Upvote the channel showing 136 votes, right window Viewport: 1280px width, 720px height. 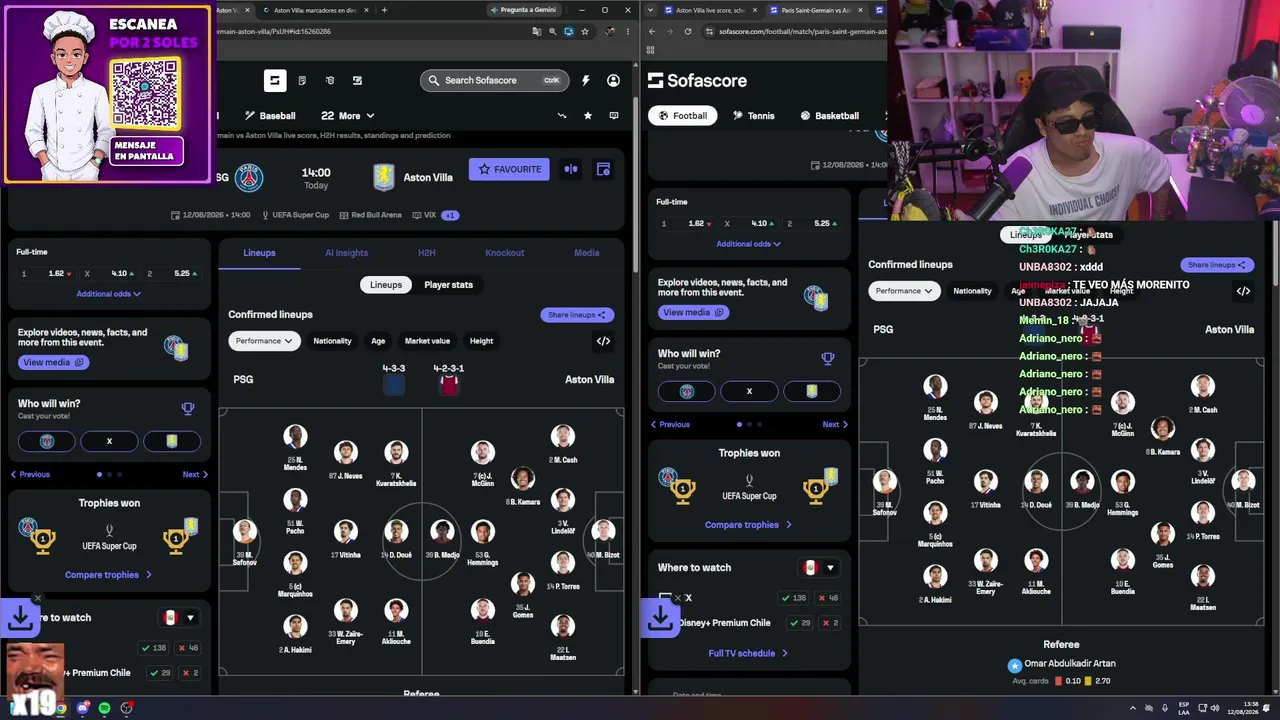pyautogui.click(x=793, y=598)
